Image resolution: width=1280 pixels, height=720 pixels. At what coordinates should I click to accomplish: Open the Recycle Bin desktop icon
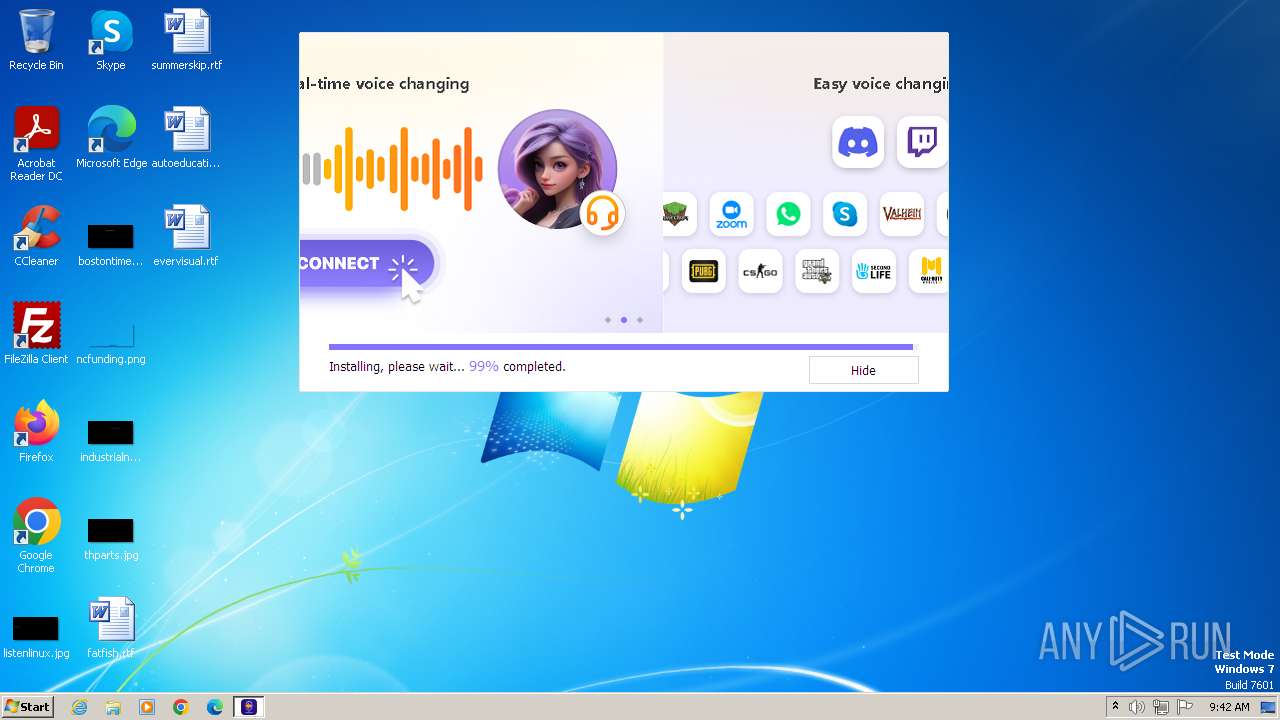(36, 40)
